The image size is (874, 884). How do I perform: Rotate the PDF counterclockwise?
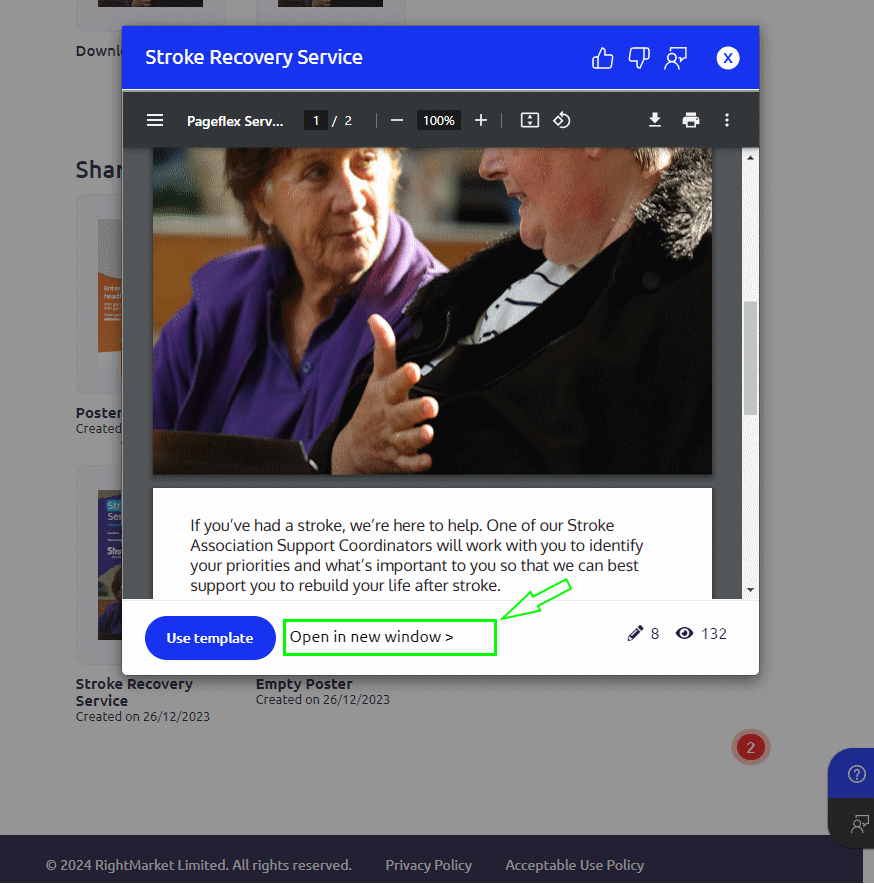[562, 120]
